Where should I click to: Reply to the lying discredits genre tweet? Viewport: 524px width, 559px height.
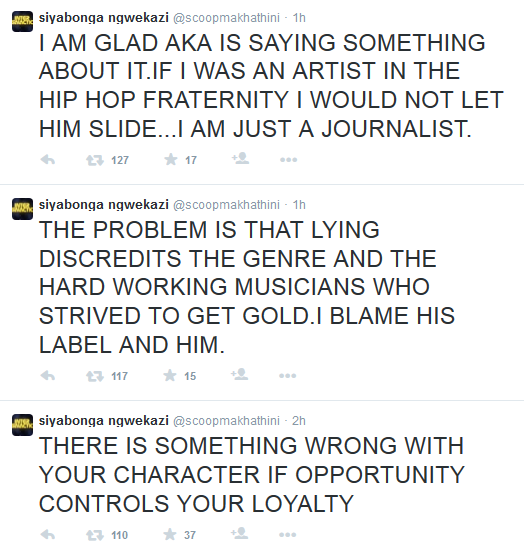coord(48,376)
